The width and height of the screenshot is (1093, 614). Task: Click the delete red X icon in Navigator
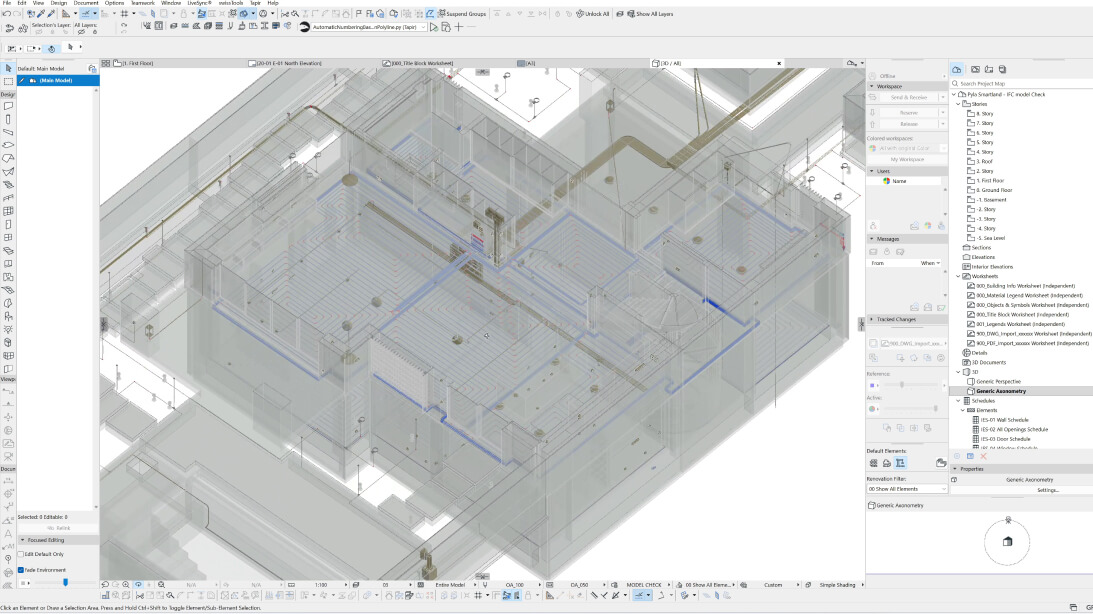tap(984, 456)
